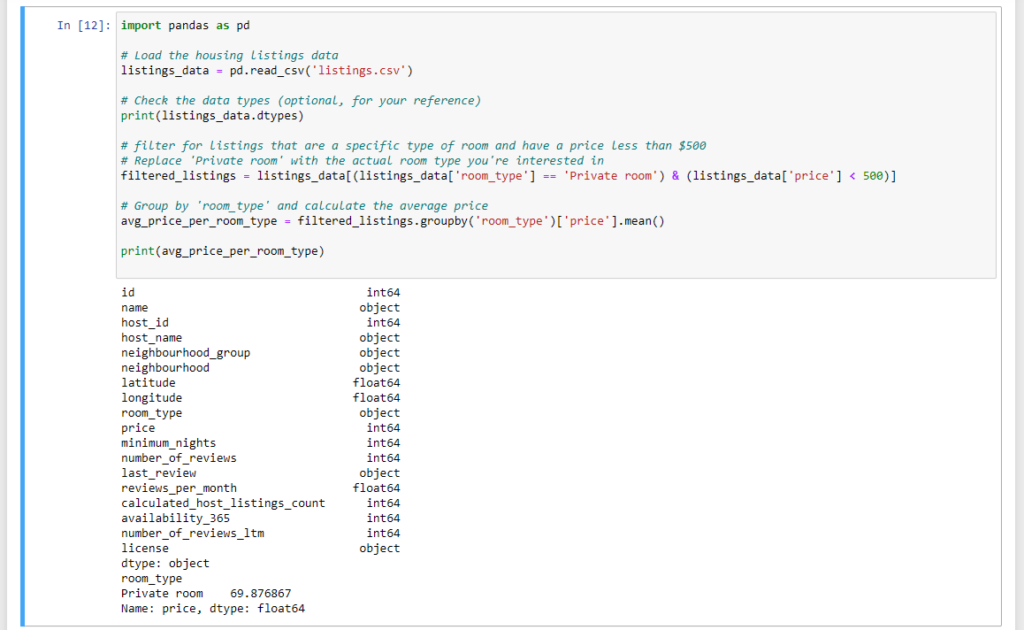Viewport: 1024px width, 630px height.
Task: Click the 'latitude' row in dtypes output
Action: [148, 383]
